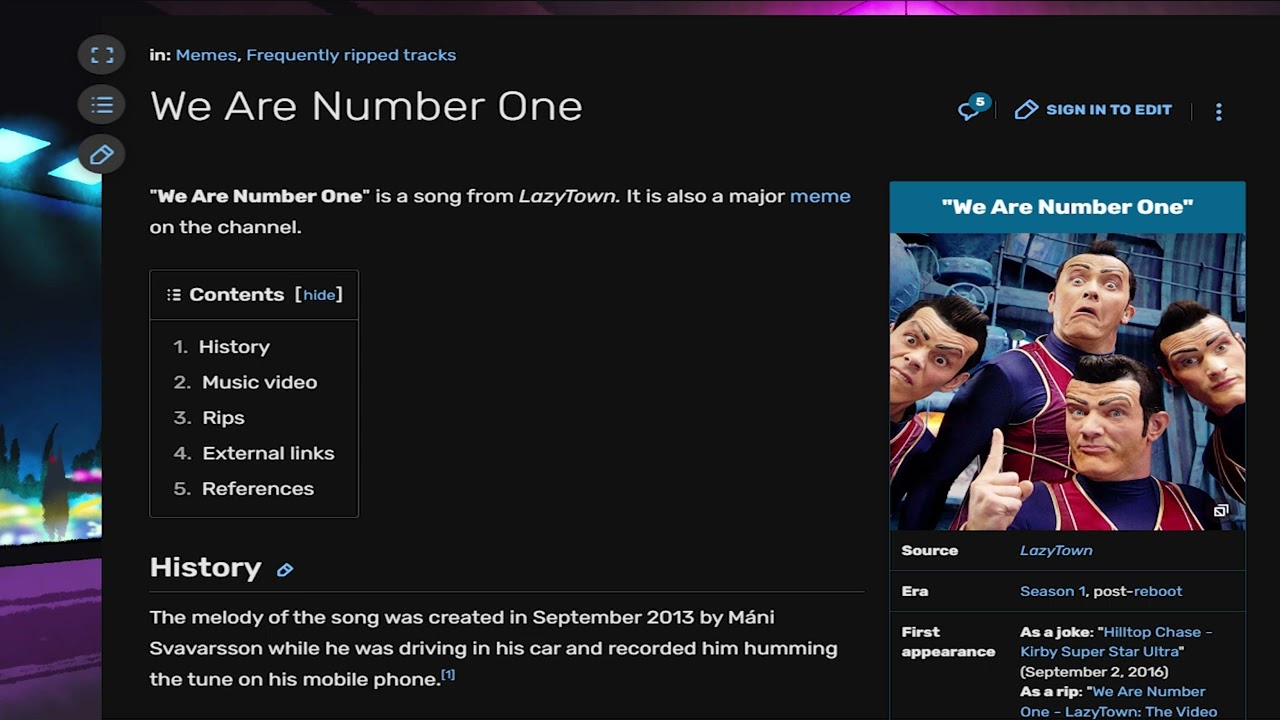Open the Memes category link

click(x=206, y=55)
